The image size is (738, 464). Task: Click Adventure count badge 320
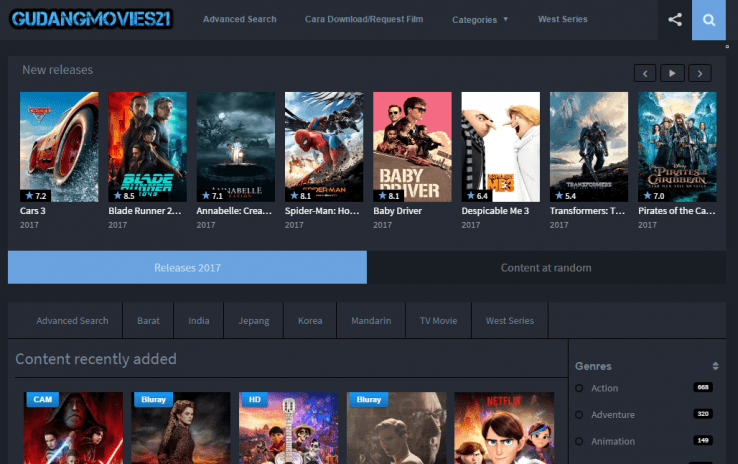[x=703, y=414]
